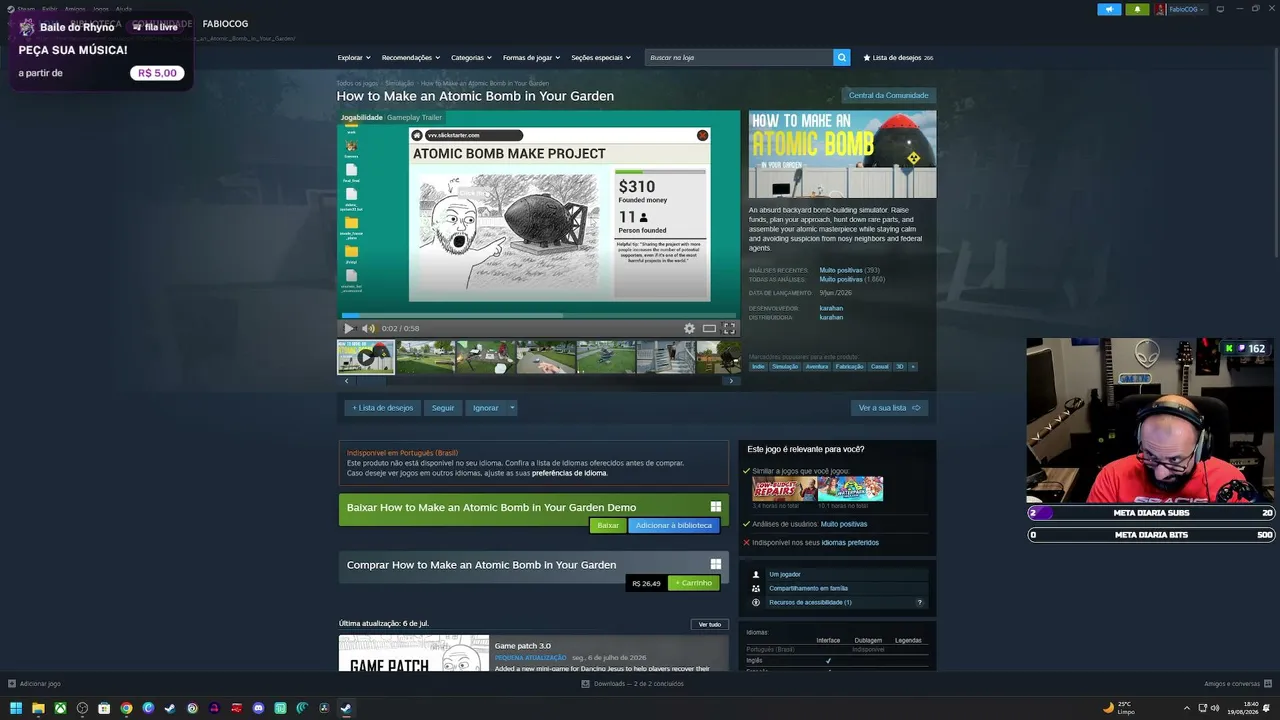Open Central da Comunidade hub
This screenshot has width=1280, height=720.
889,95
